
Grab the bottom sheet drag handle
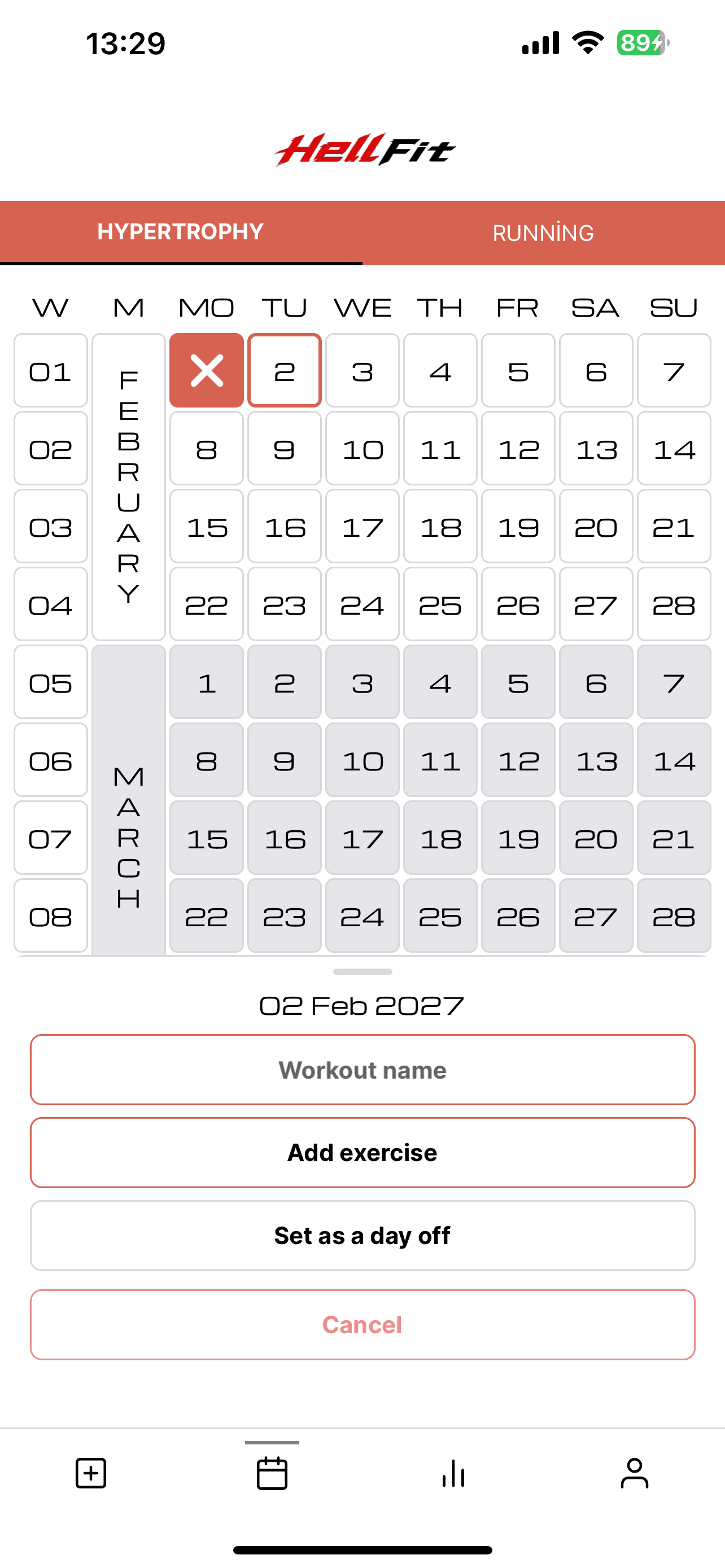pyautogui.click(x=363, y=971)
